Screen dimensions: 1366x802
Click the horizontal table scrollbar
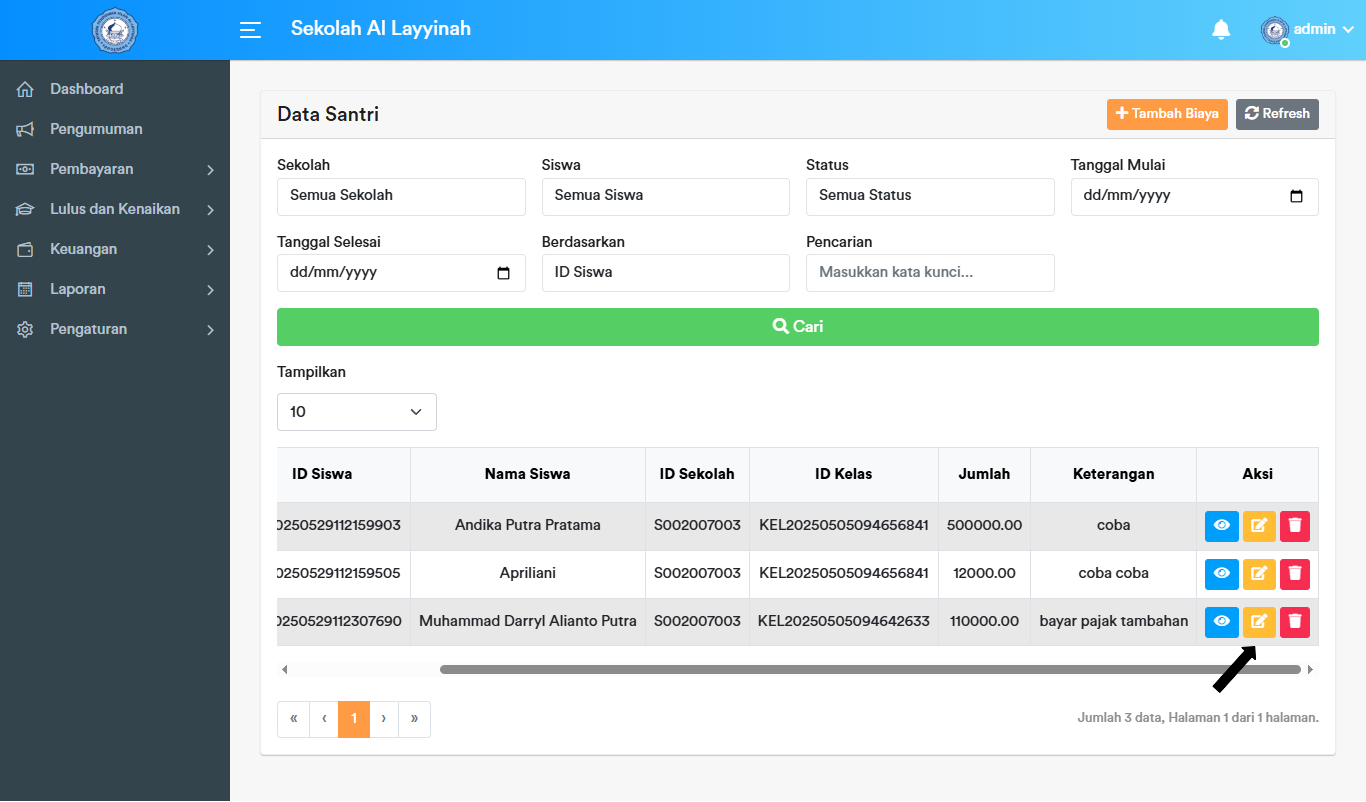(x=870, y=669)
